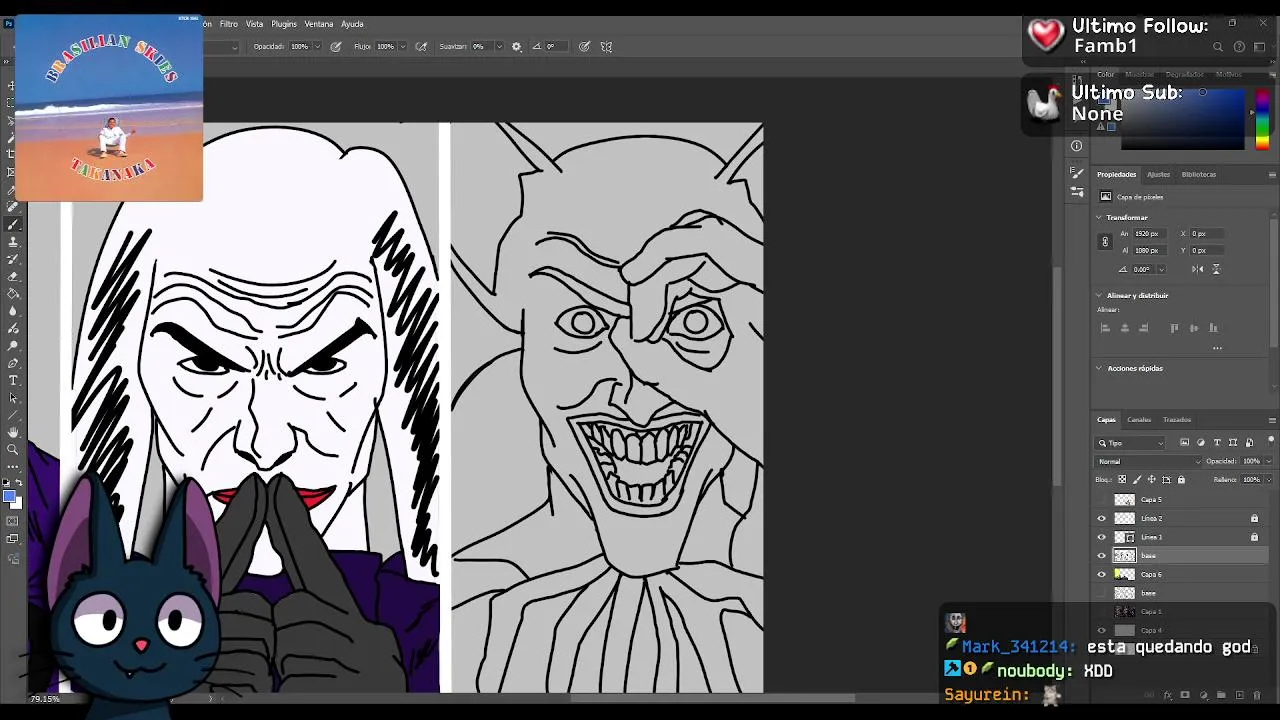Screen dimensions: 1280x720
Task: Switch to the Ajustes tab
Action: [1158, 174]
